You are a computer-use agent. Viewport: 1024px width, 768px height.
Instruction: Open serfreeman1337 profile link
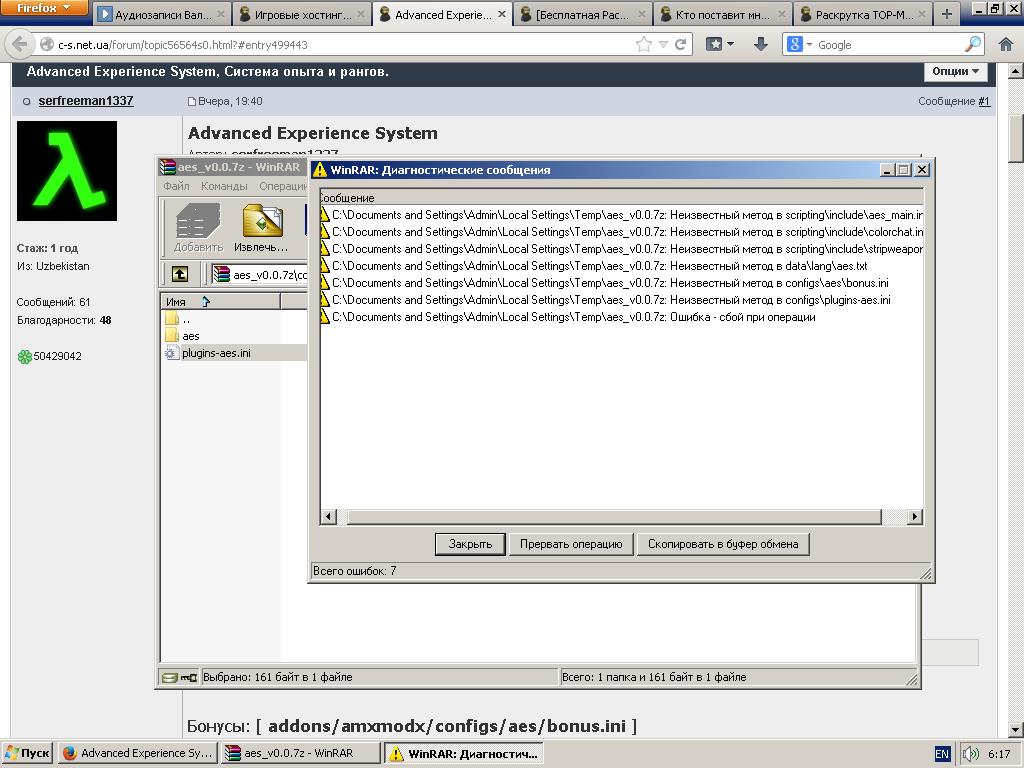click(86, 101)
